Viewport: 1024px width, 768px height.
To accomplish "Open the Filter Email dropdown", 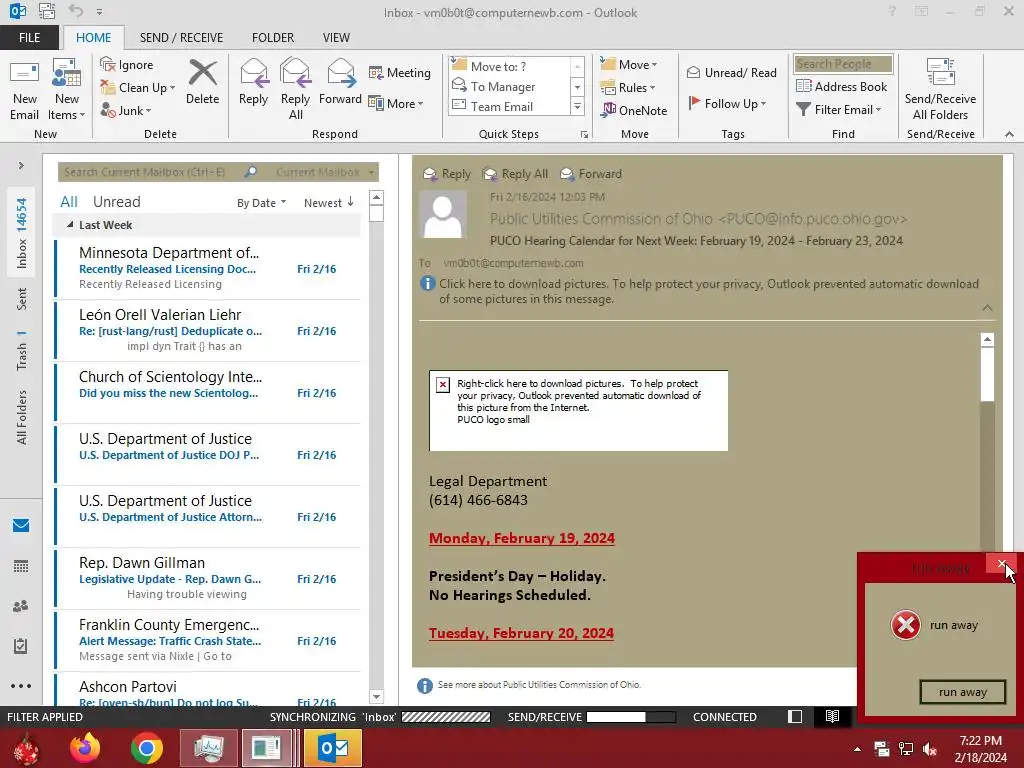I will (x=839, y=110).
